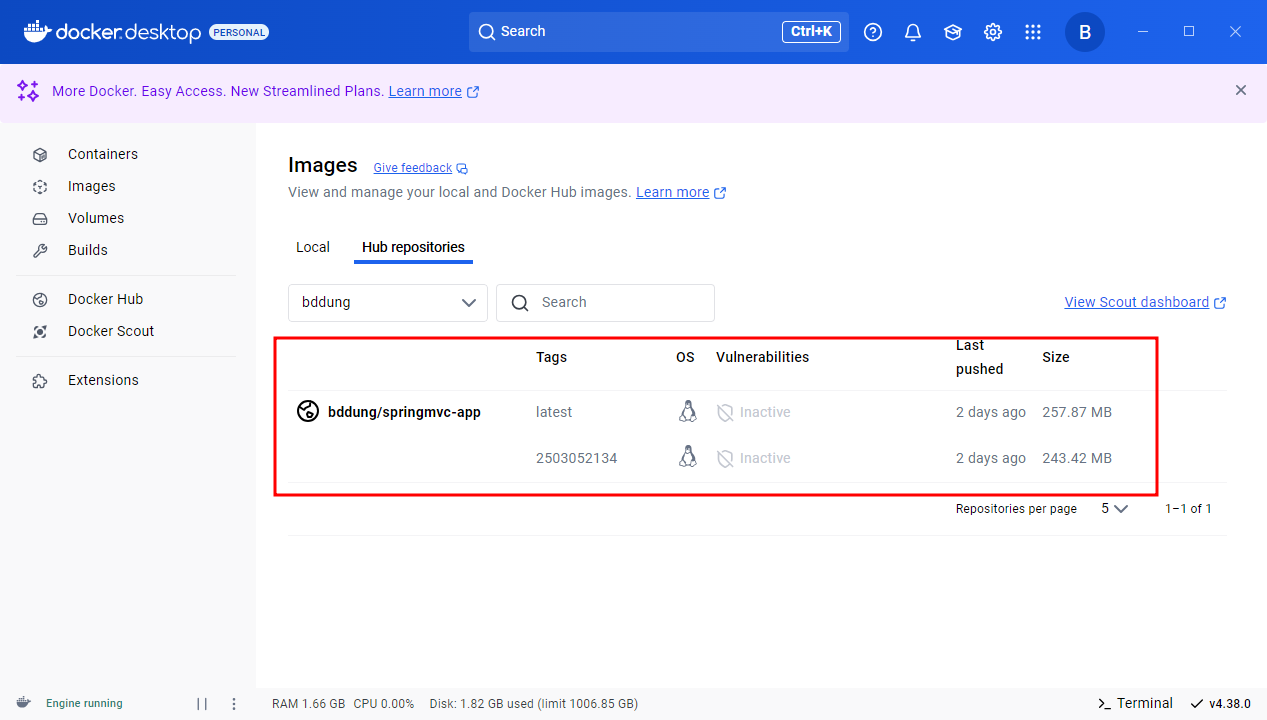Click the springmvc-app repository icon

(x=308, y=411)
